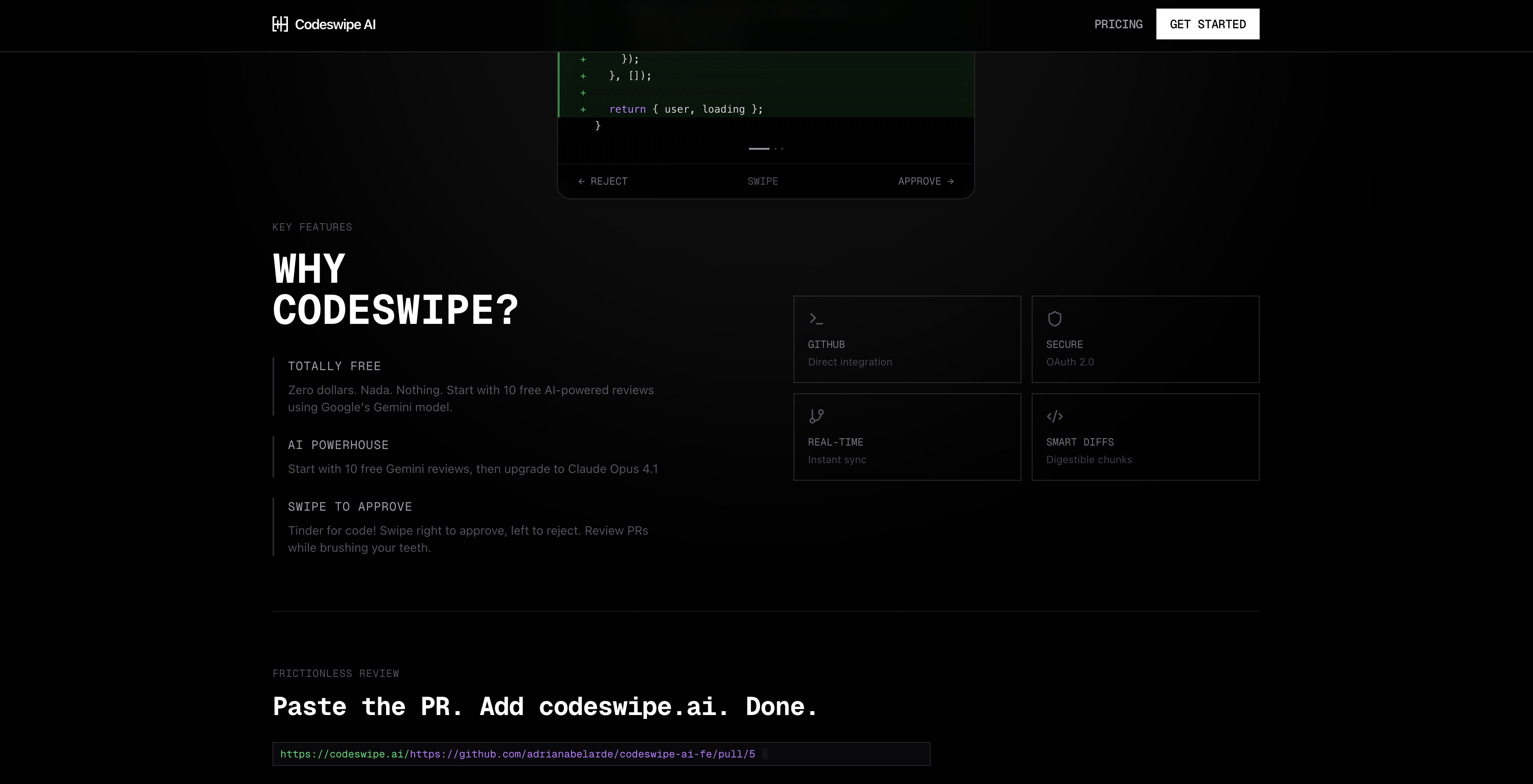The height and width of the screenshot is (784, 1533).
Task: Click the 'Direct integration' text
Action: [x=850, y=362]
